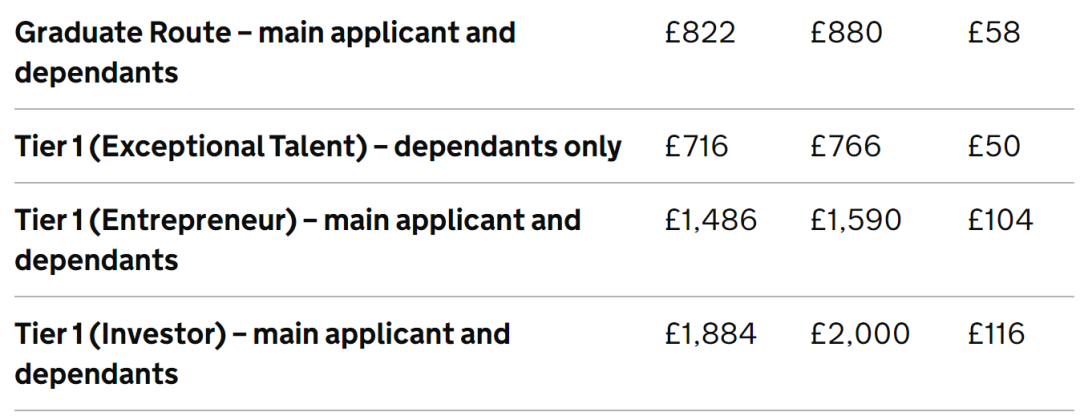The height and width of the screenshot is (416, 1080).
Task: Select the £1,884 Investor fee
Action: [711, 334]
